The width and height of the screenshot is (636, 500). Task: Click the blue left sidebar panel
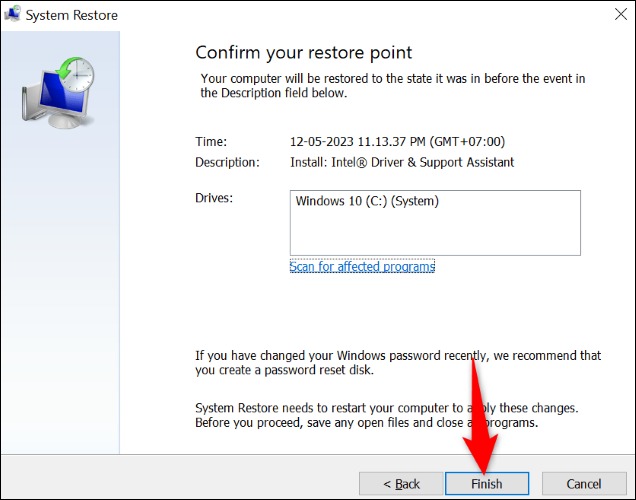pyautogui.click(x=60, y=242)
